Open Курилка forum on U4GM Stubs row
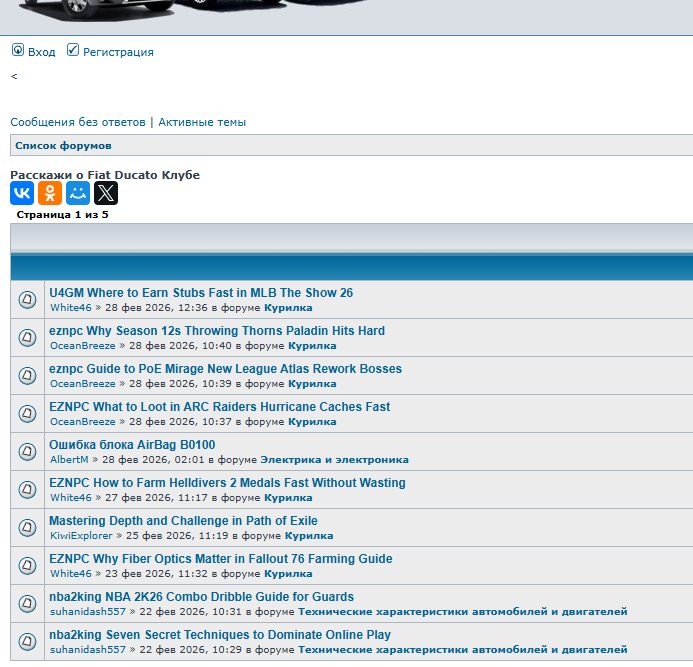The width and height of the screenshot is (693, 667). tap(288, 308)
